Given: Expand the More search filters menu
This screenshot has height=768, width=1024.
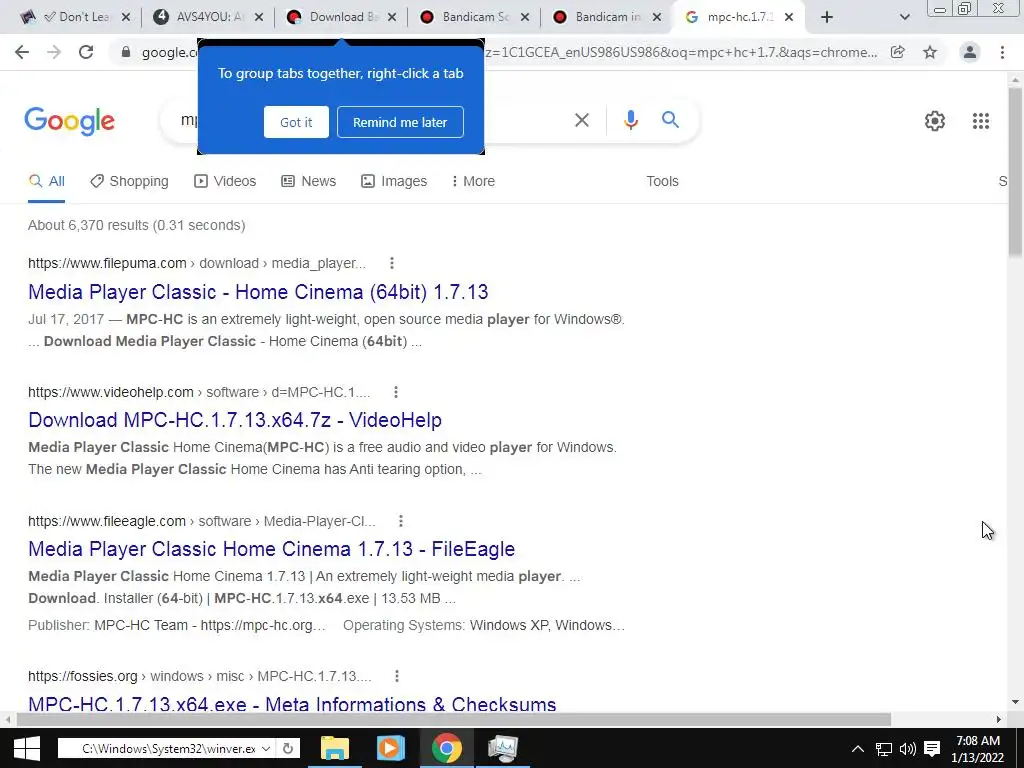Looking at the screenshot, I should coord(473,181).
